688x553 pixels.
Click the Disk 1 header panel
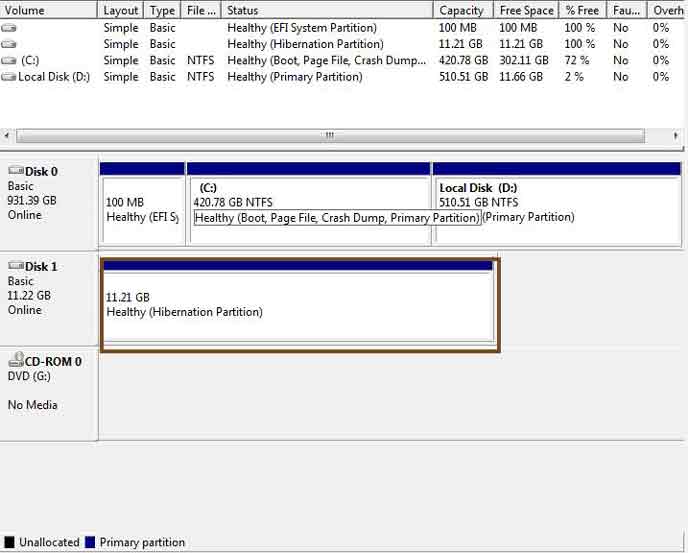tap(49, 298)
